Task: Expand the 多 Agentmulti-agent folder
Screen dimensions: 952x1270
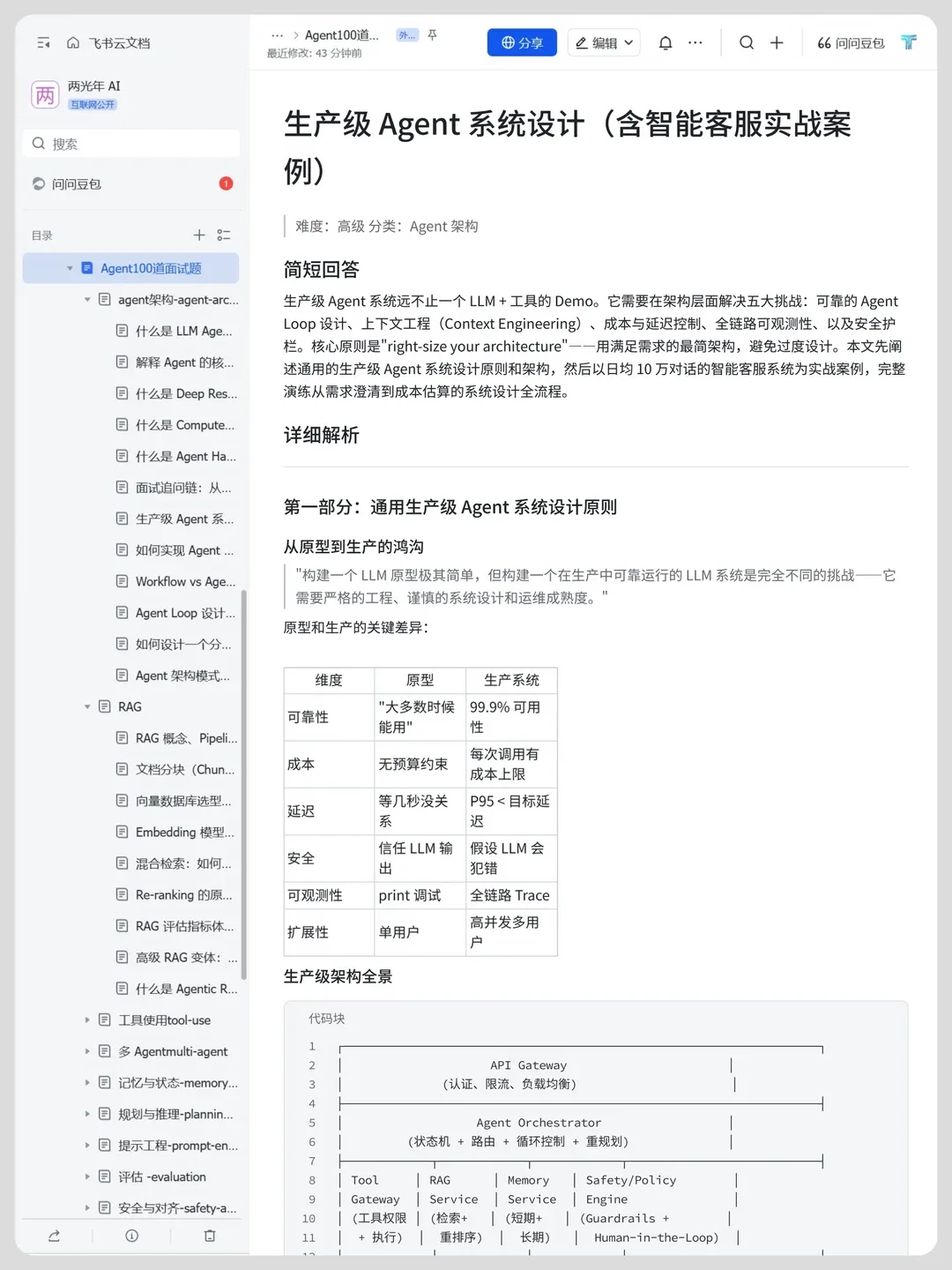Action: [x=87, y=1051]
